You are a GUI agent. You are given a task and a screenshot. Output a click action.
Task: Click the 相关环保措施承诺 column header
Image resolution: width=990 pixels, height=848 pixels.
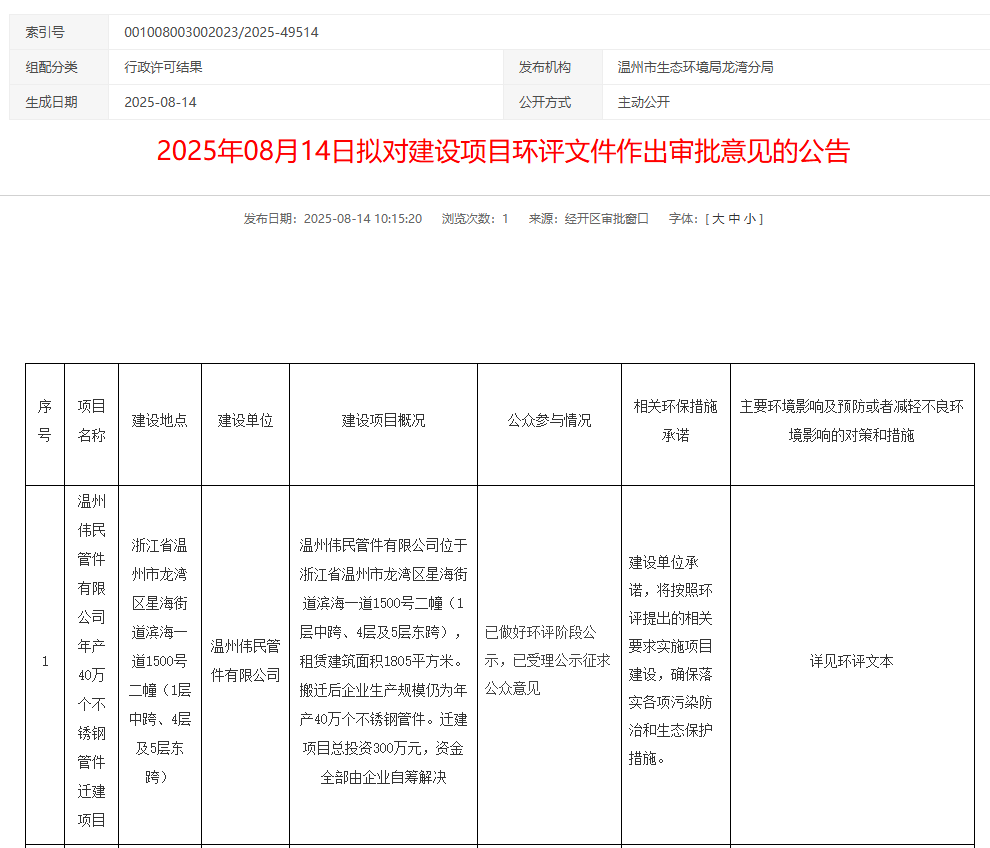click(x=675, y=421)
